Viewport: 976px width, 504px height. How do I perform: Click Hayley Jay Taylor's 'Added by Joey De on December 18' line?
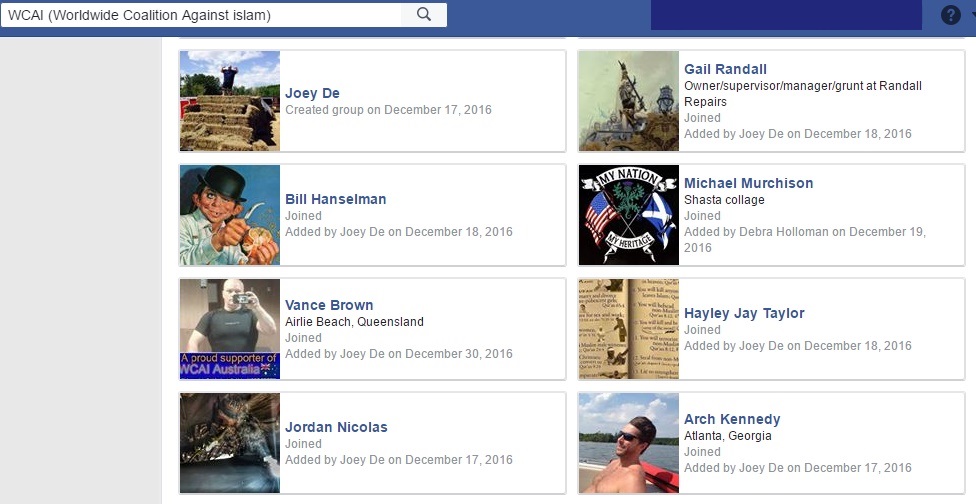pyautogui.click(x=798, y=345)
